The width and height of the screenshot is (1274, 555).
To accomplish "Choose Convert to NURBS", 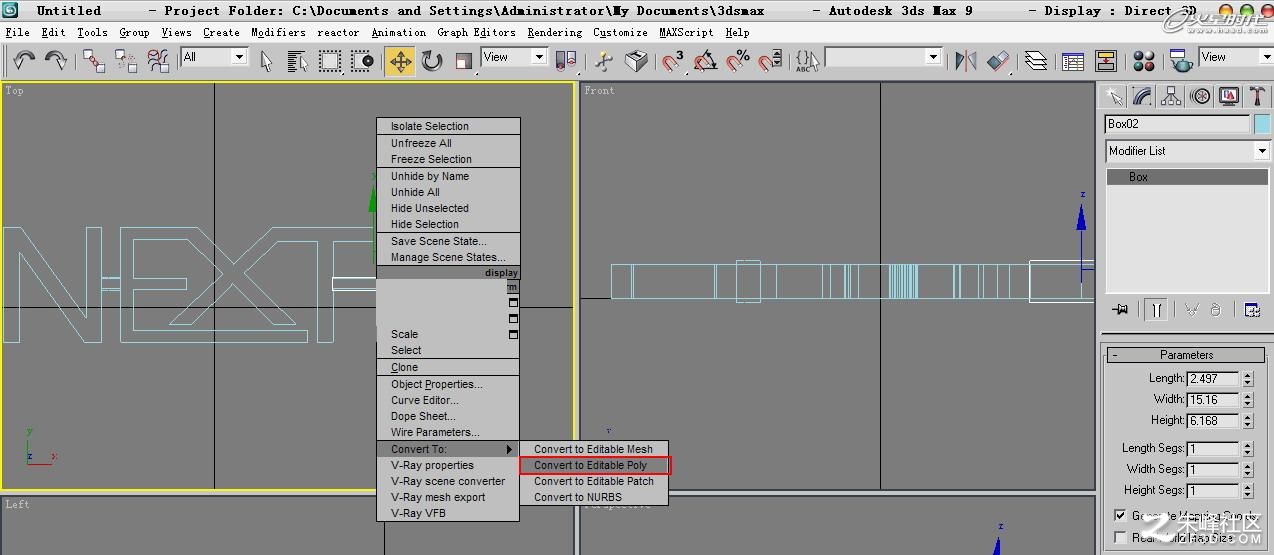I will pyautogui.click(x=594, y=497).
